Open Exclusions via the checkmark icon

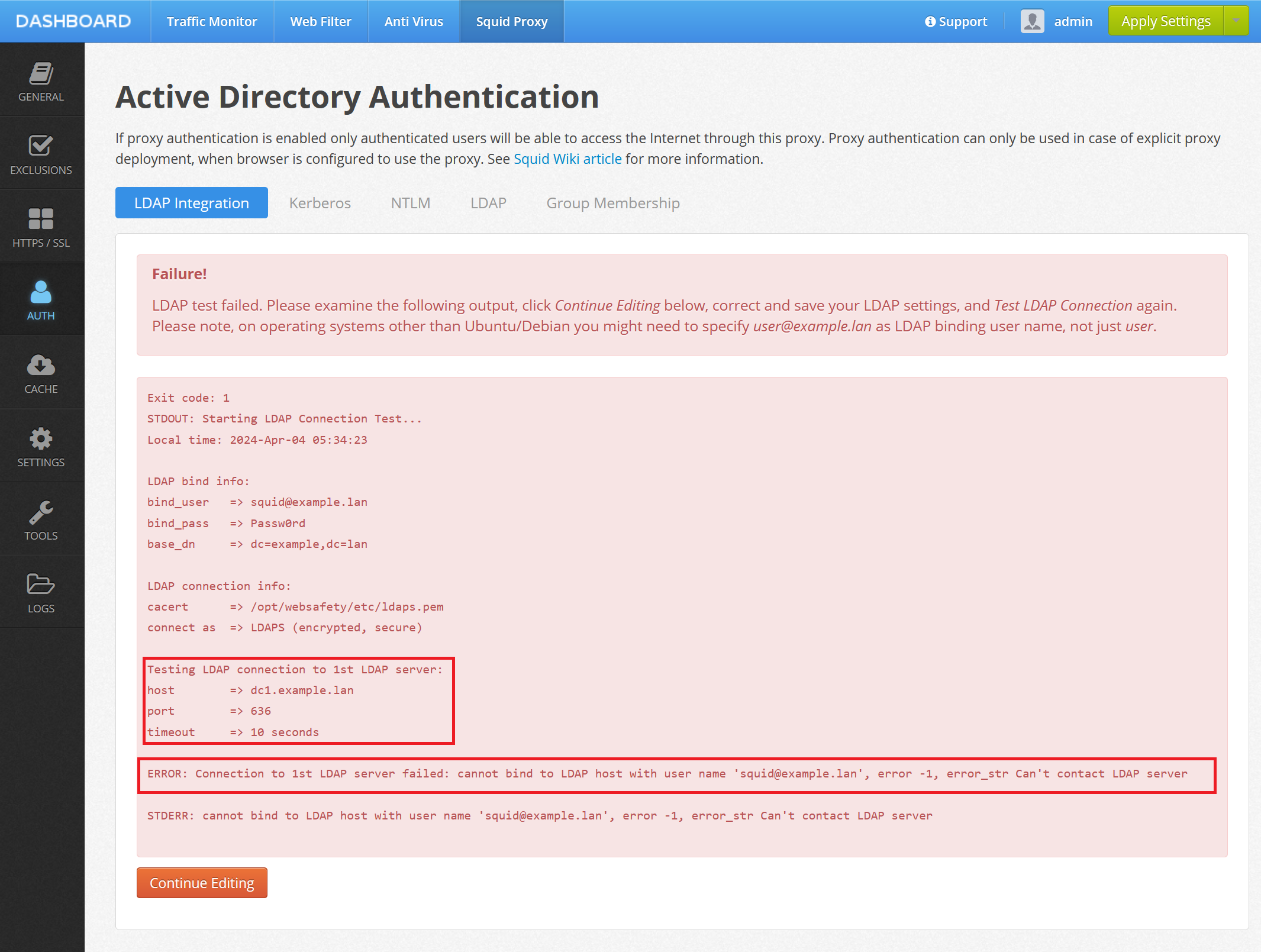(x=41, y=146)
